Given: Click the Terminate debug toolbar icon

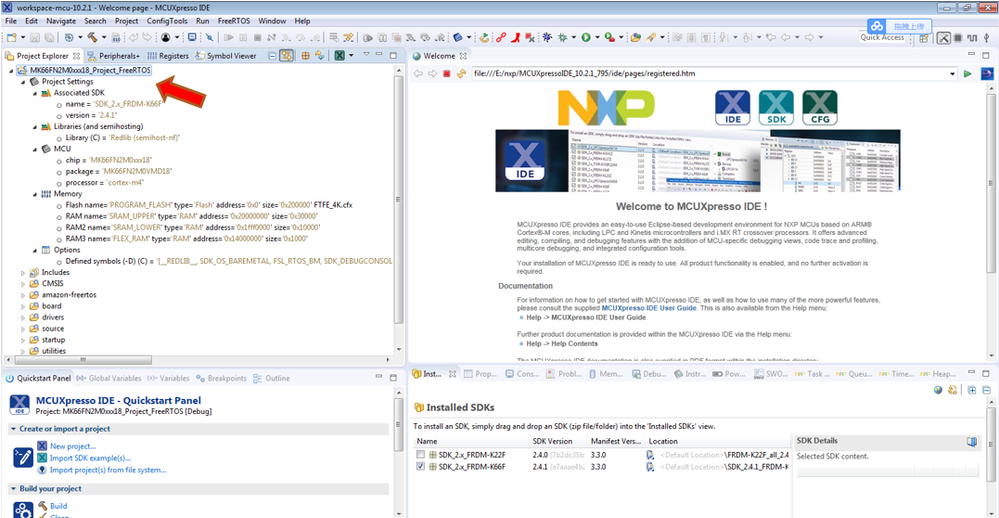Looking at the screenshot, I should pos(257,38).
